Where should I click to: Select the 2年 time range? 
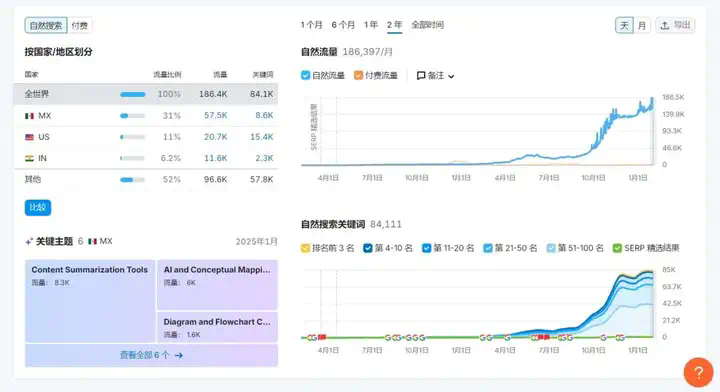coord(394,25)
